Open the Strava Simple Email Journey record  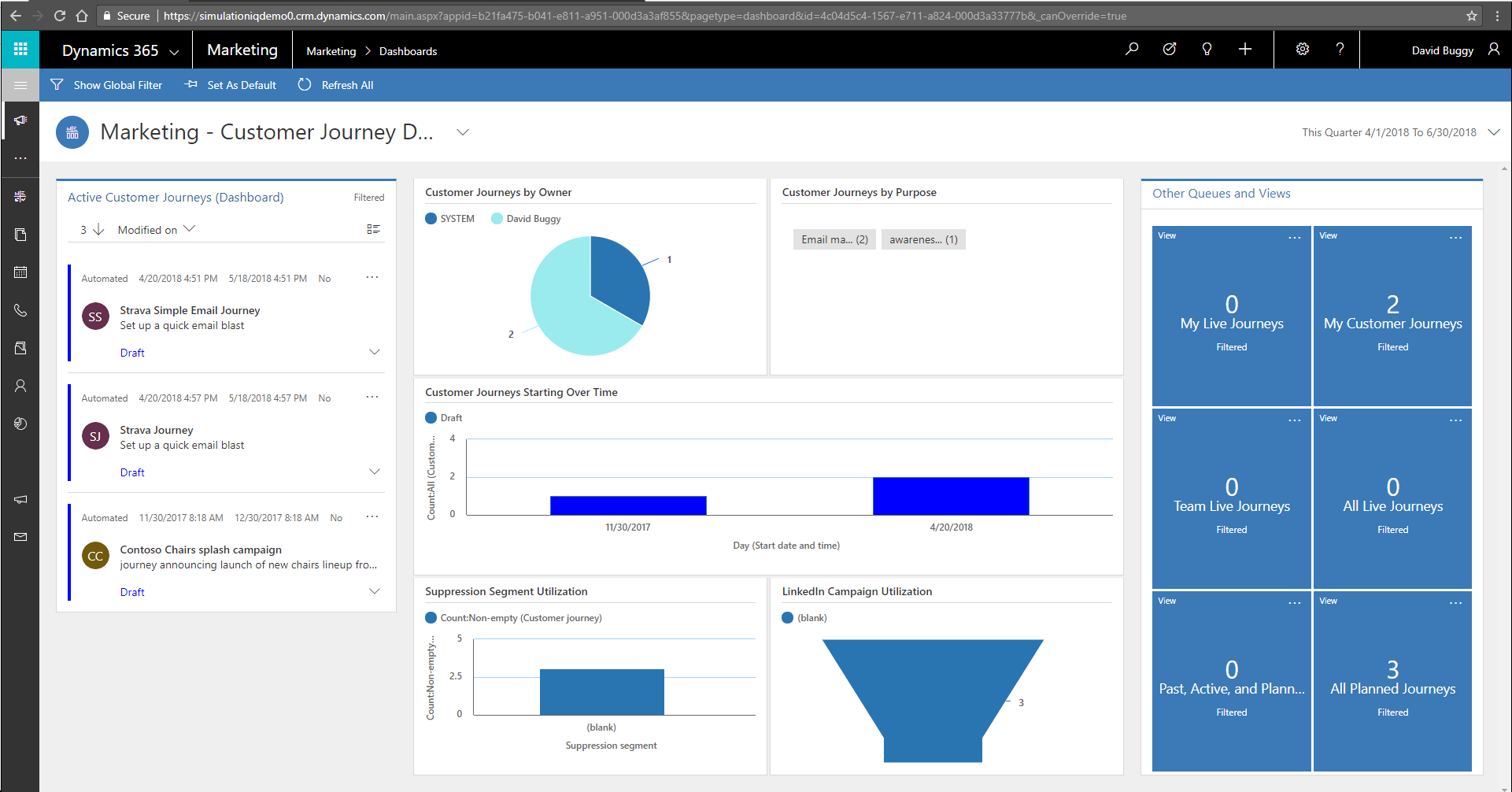pos(190,310)
